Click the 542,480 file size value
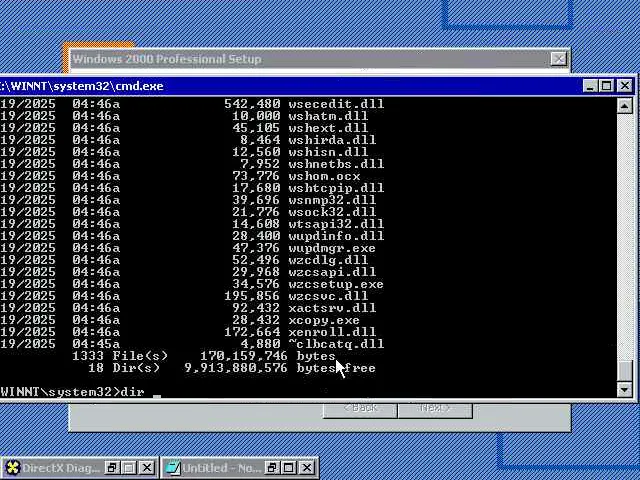The image size is (640, 480). click(252, 104)
